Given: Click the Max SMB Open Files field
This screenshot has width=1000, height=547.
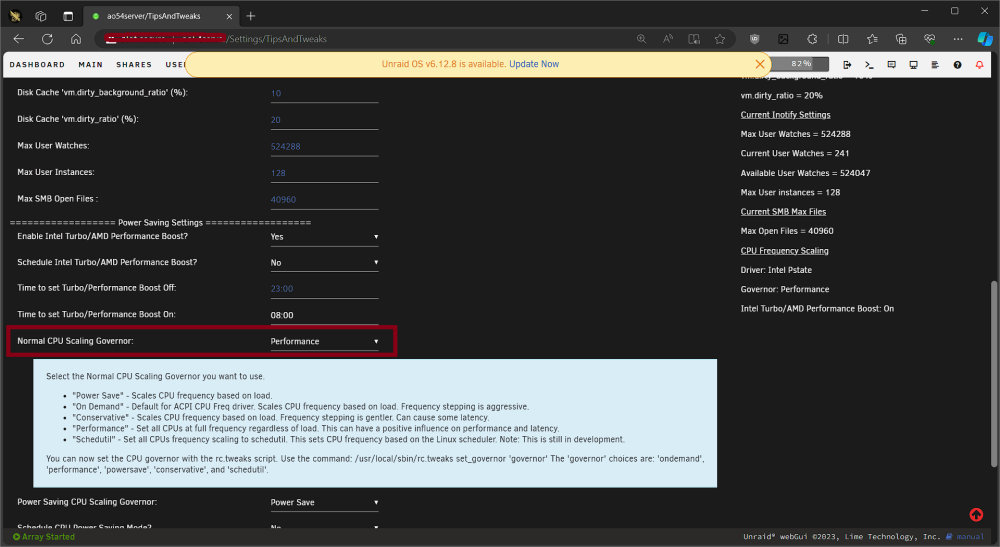Looking at the screenshot, I should tap(324, 200).
